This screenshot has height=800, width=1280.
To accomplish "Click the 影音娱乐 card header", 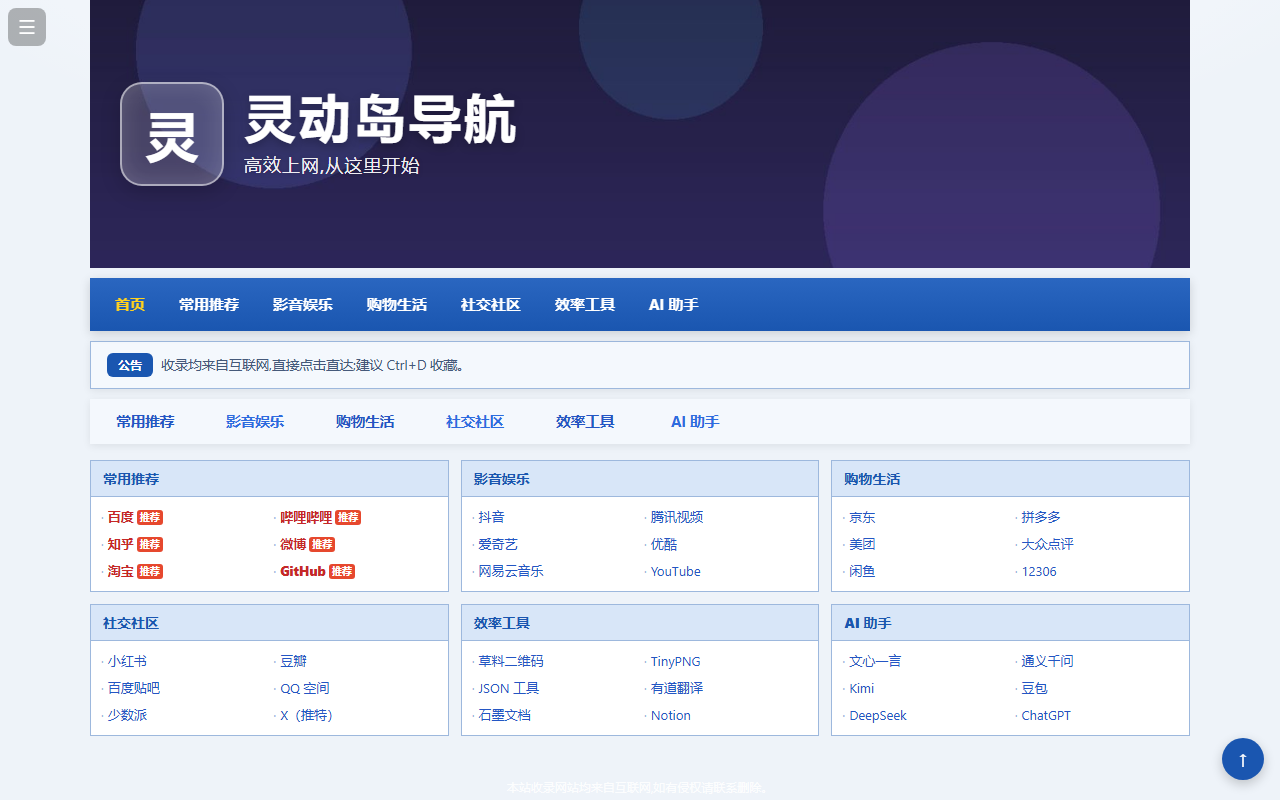I will click(640, 479).
